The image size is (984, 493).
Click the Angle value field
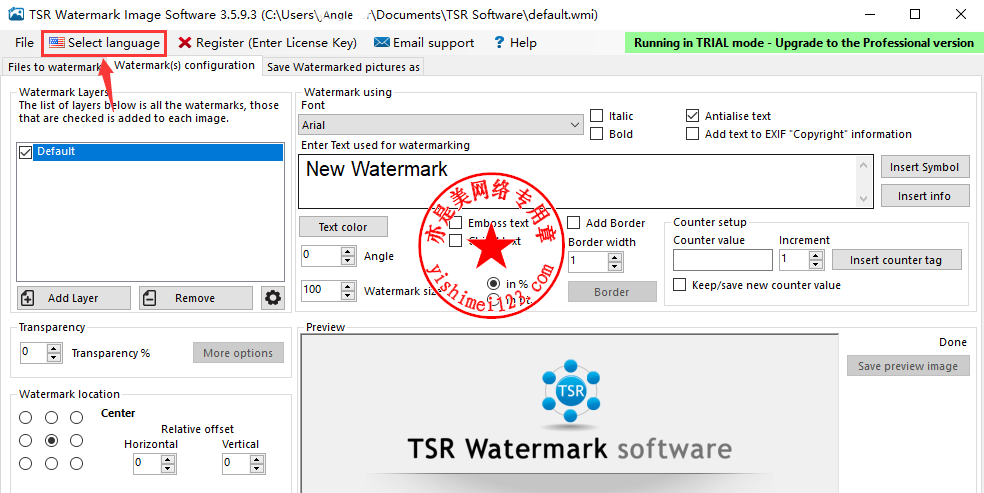321,255
